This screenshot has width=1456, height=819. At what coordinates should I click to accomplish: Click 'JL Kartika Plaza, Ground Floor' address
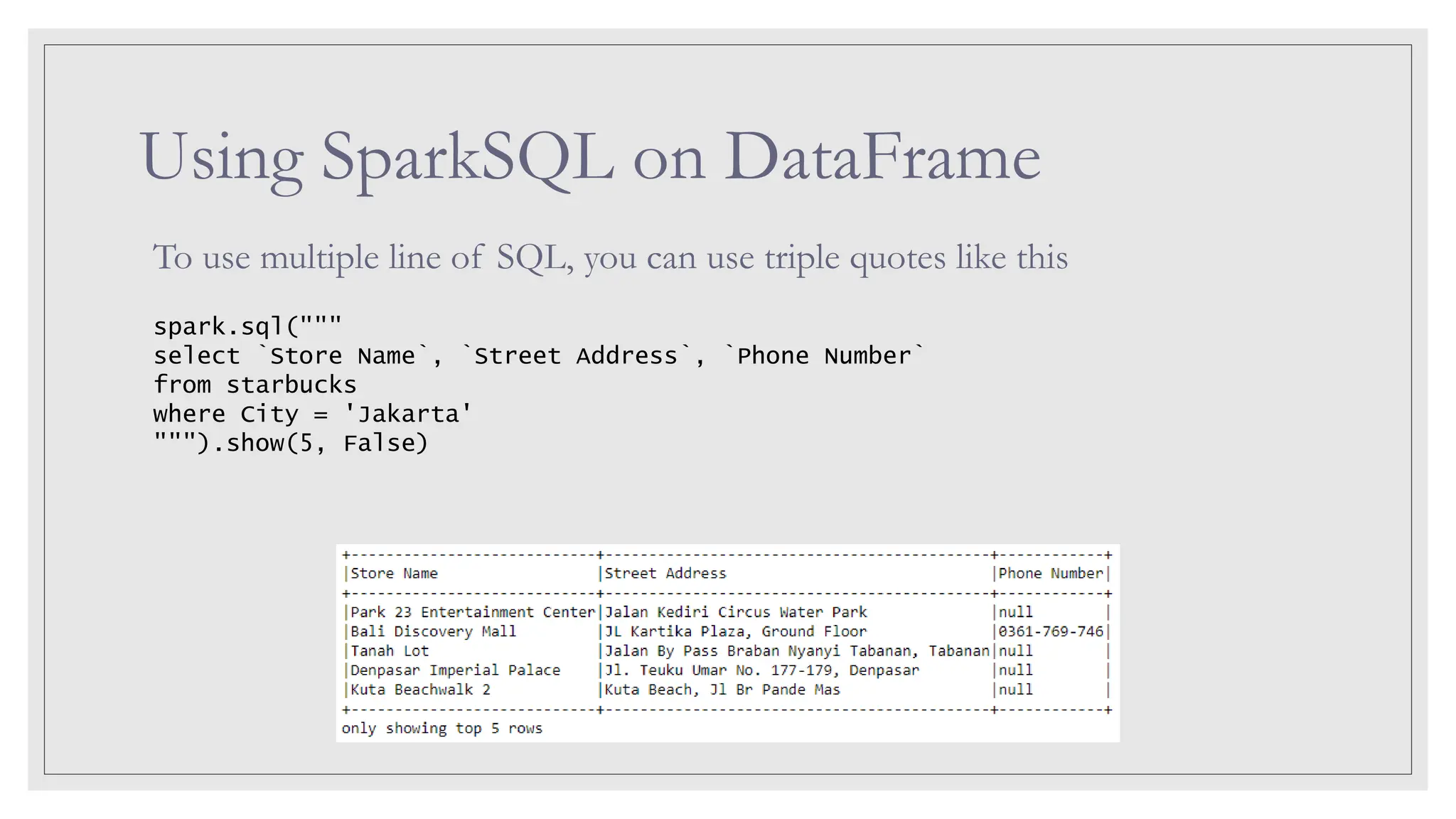(x=736, y=631)
